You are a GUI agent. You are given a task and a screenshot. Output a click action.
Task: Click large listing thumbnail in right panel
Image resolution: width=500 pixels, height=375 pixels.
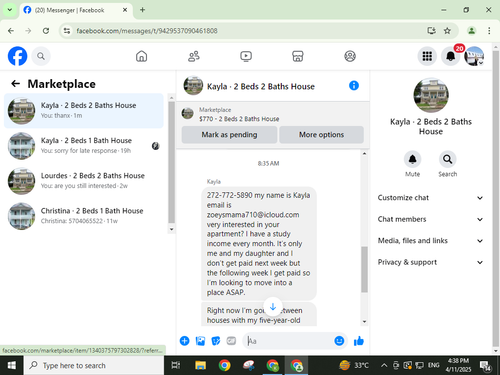point(431,95)
